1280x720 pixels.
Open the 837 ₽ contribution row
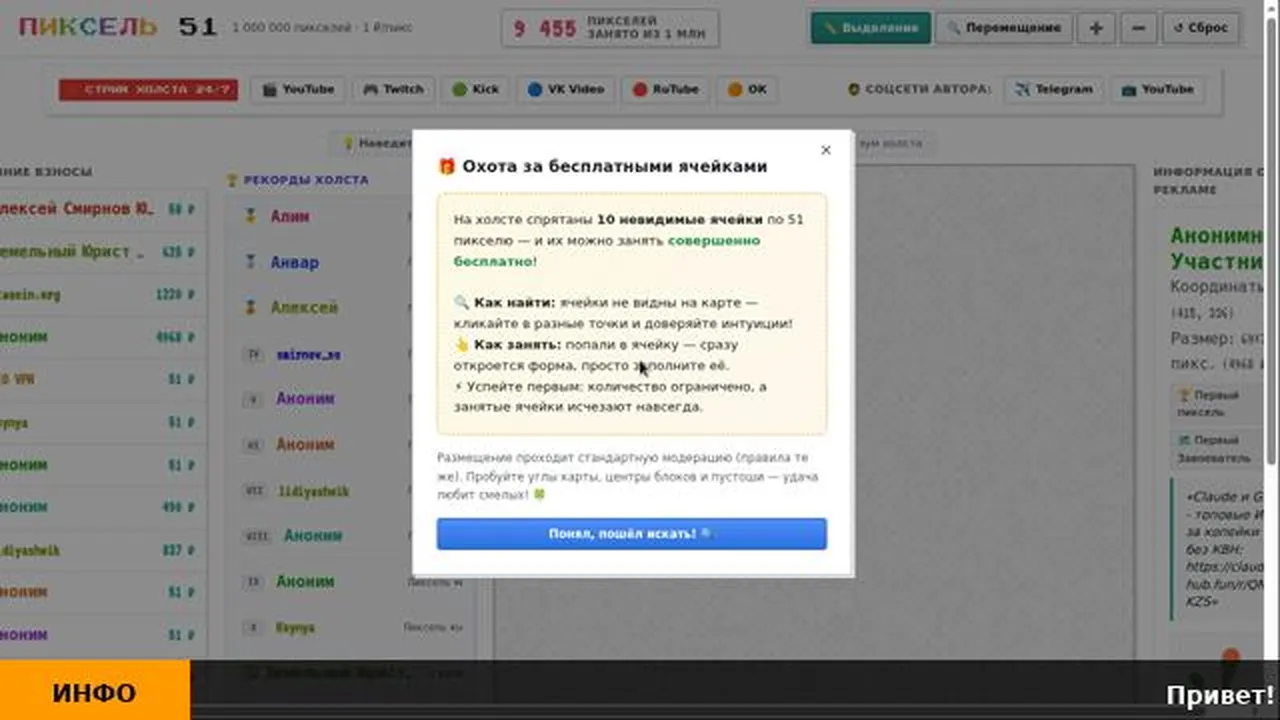tap(100, 551)
